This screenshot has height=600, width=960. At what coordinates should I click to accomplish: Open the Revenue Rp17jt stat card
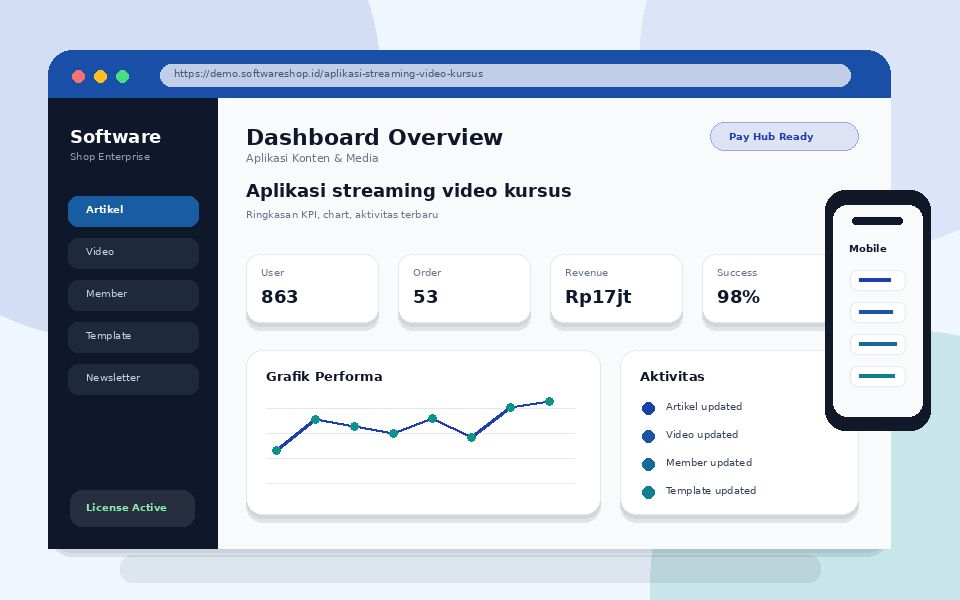(616, 289)
